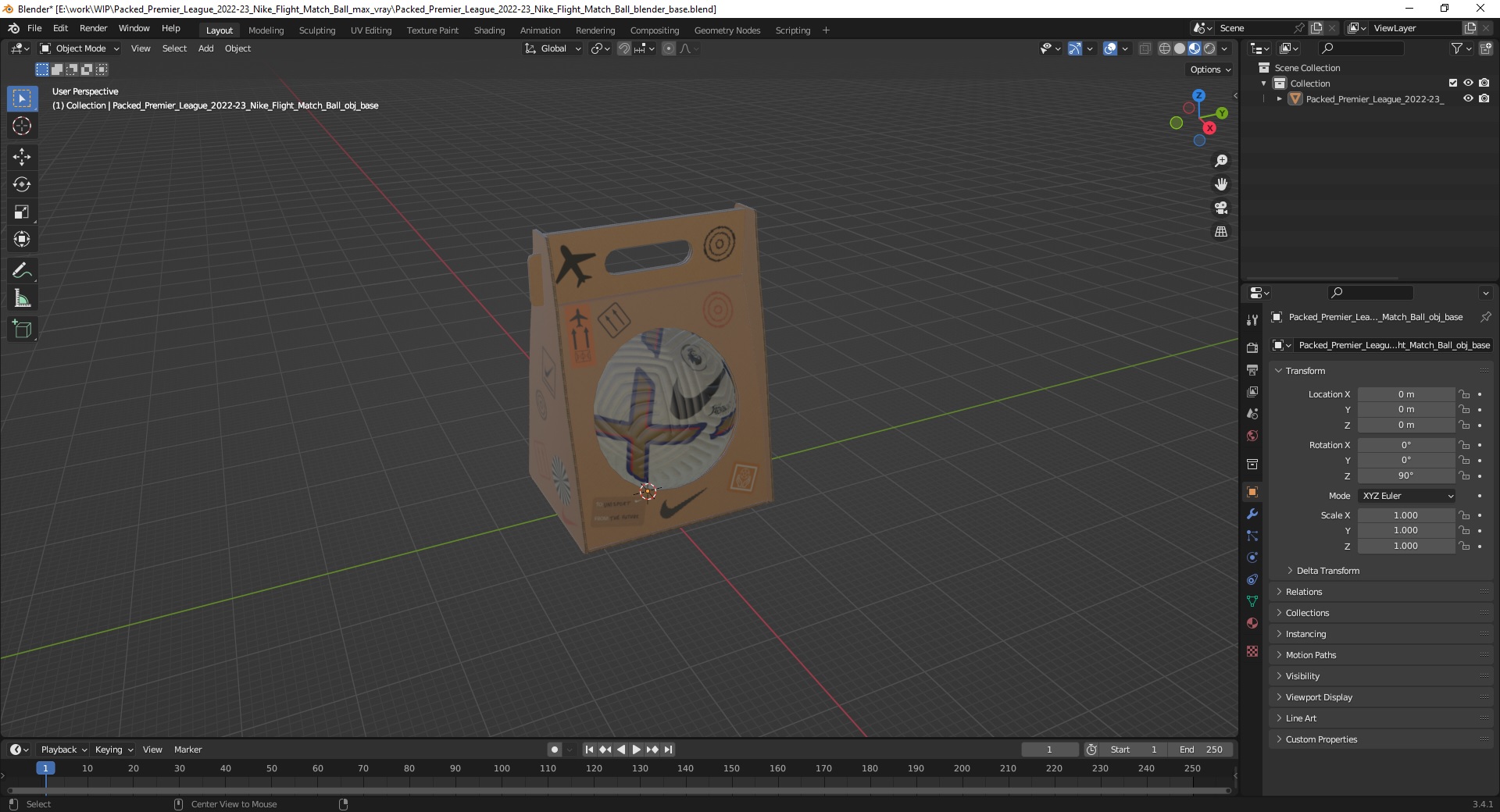This screenshot has width=1500, height=812.
Task: Expand the Packed_Premier_League outliner item
Action: pyautogui.click(x=1279, y=99)
